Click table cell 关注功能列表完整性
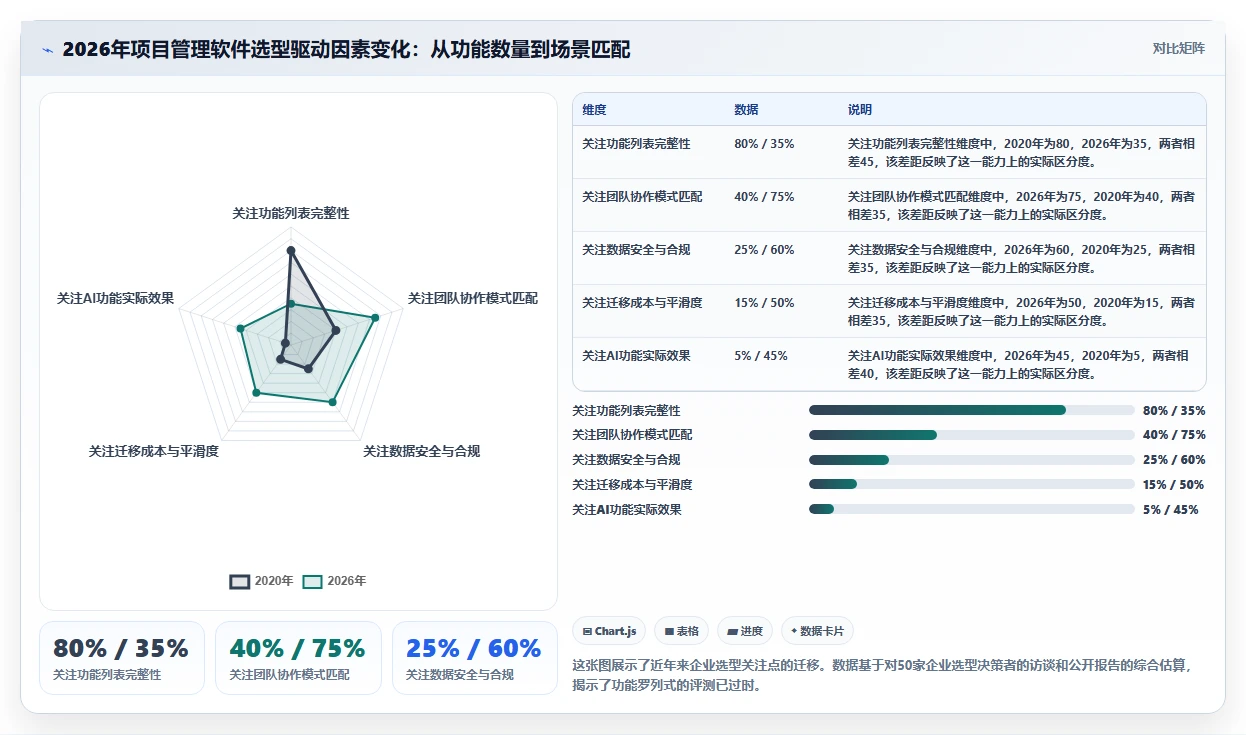The height and width of the screenshot is (735, 1246). click(x=636, y=144)
